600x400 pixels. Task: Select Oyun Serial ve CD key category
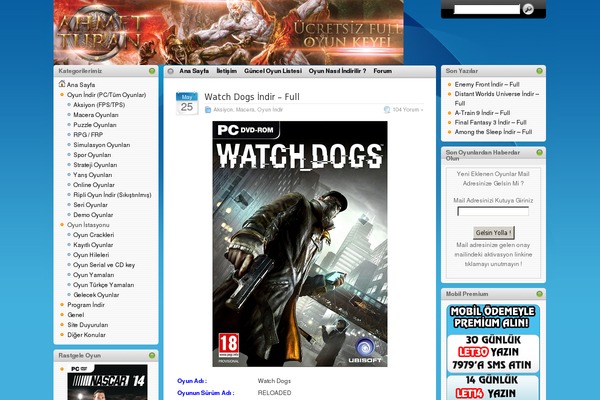pyautogui.click(x=104, y=264)
